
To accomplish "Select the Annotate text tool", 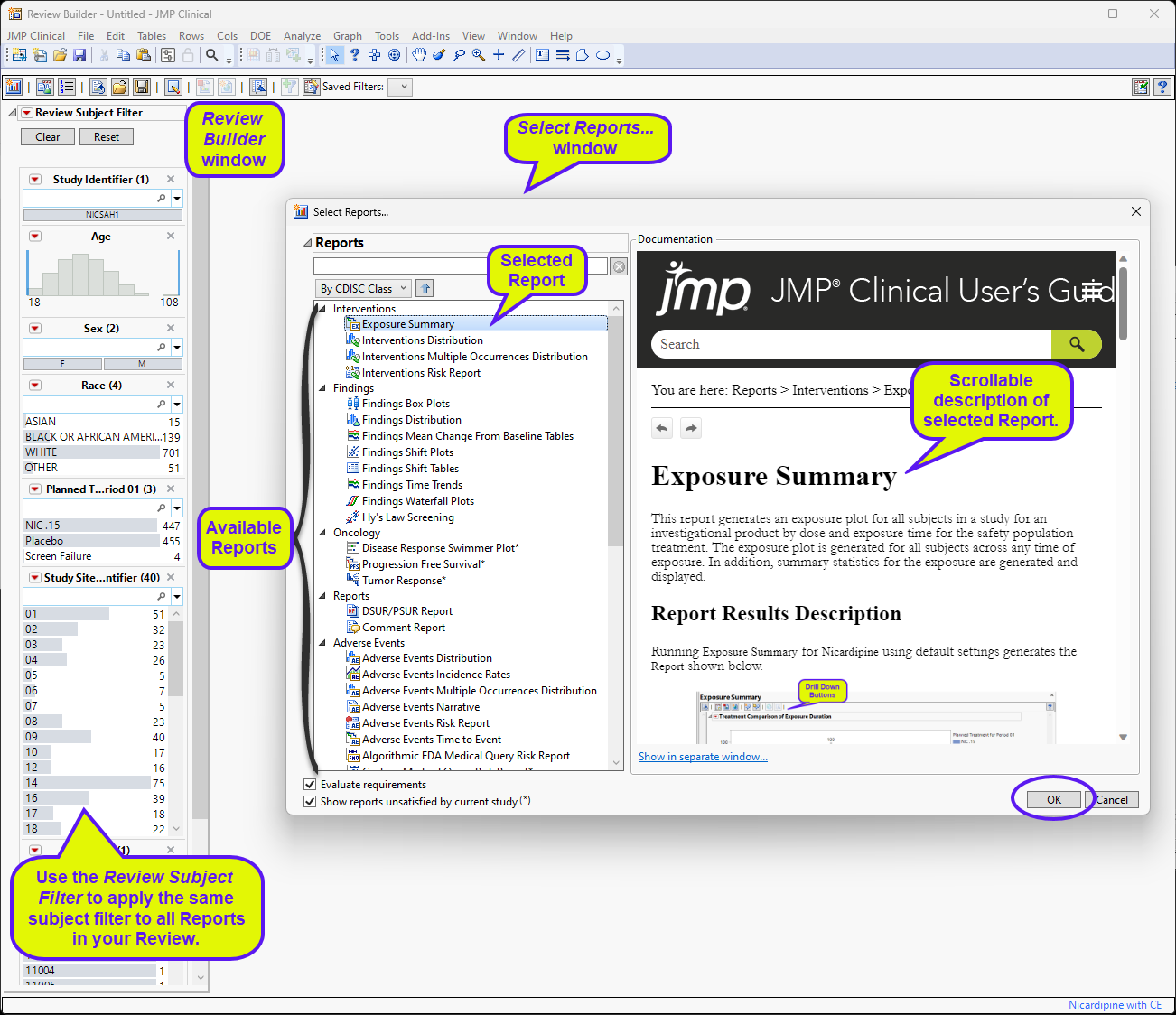I will [542, 55].
